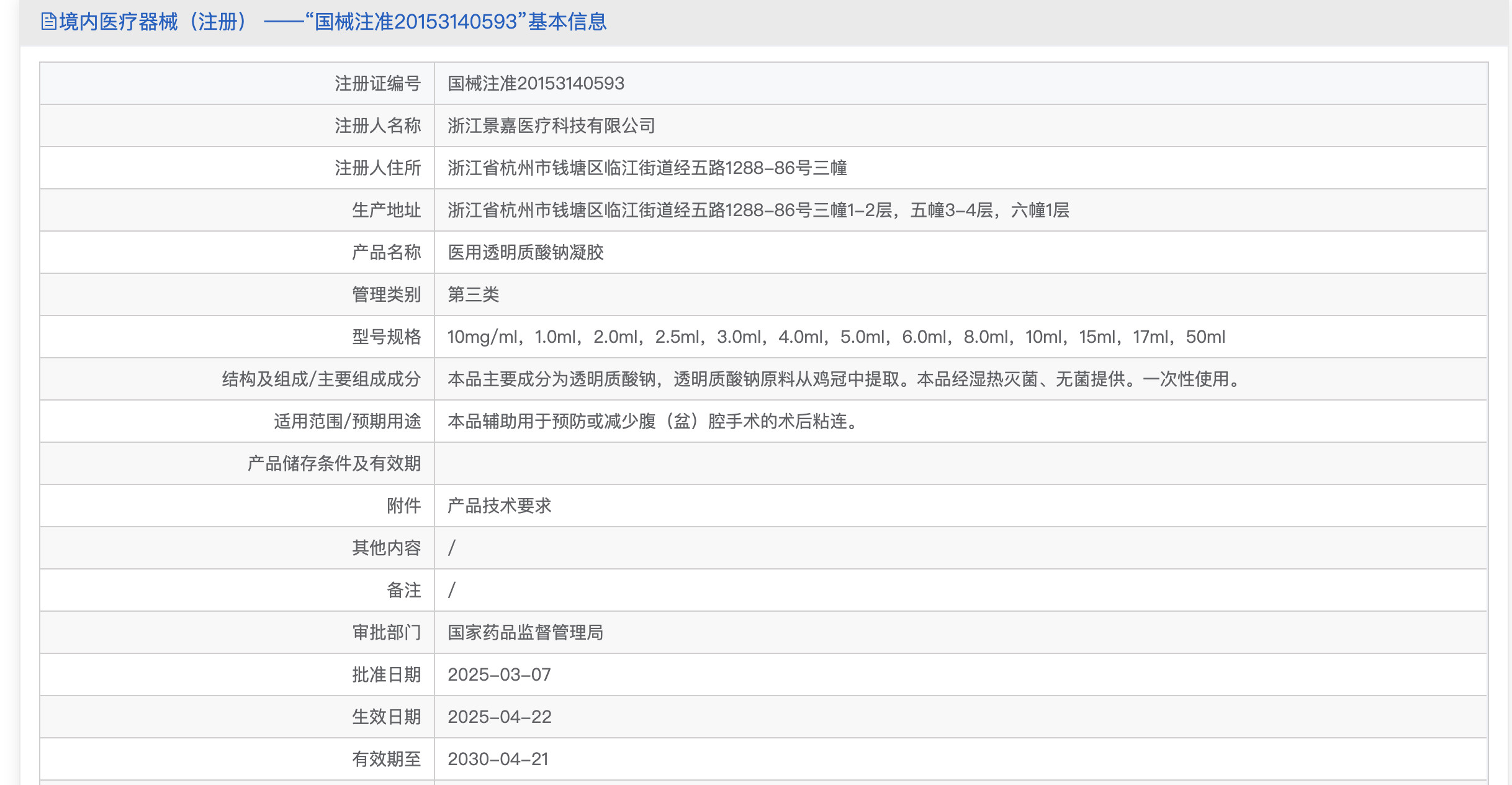The width and height of the screenshot is (1512, 785).
Task: Click the effective date 2025-04-22
Action: 499,717
